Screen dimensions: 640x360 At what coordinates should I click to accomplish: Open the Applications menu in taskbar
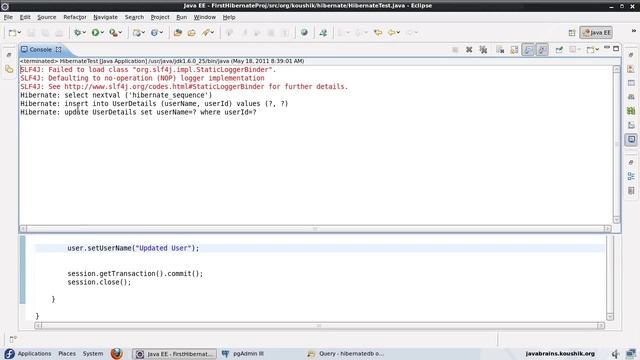pyautogui.click(x=34, y=353)
